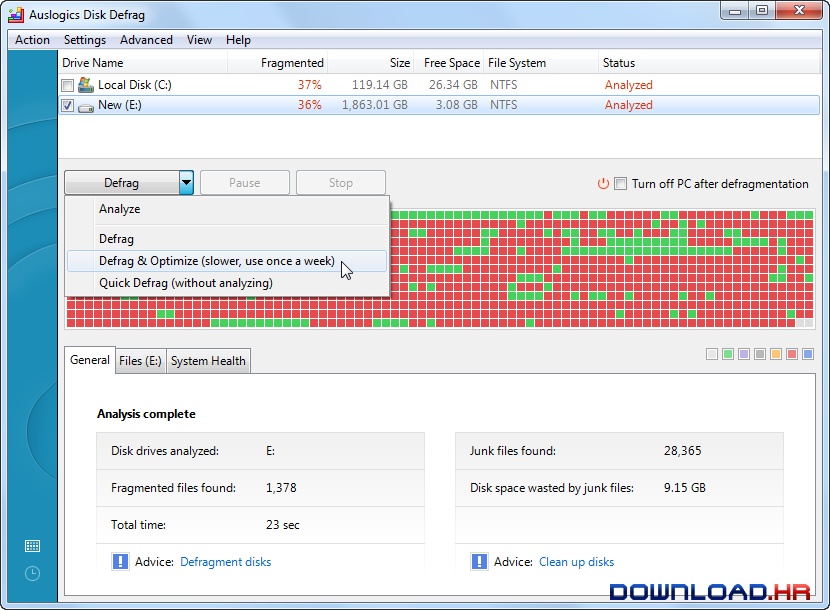Follow the Defragment disks advice link

pyautogui.click(x=225, y=562)
